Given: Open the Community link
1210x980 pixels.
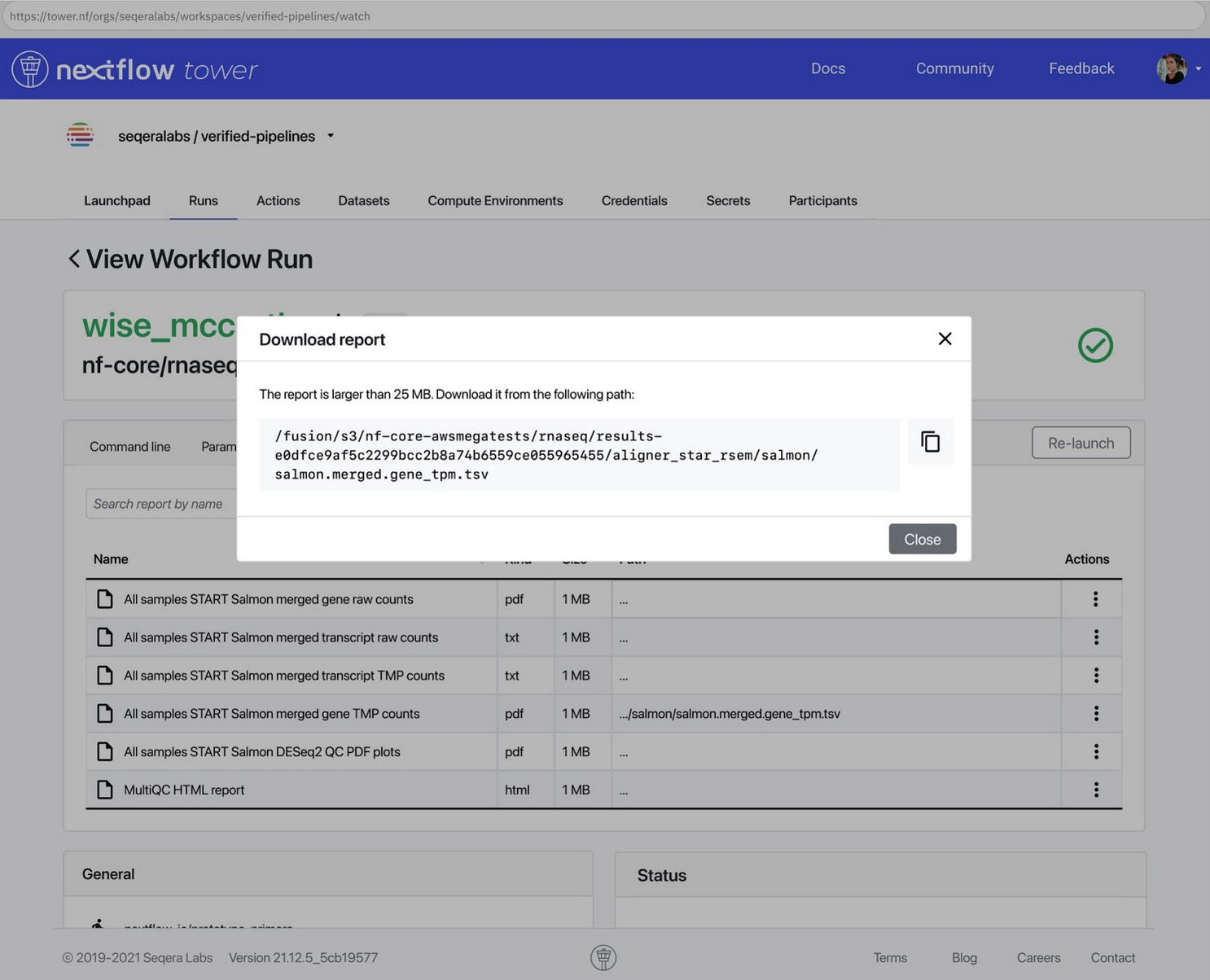Looking at the screenshot, I should [x=954, y=68].
